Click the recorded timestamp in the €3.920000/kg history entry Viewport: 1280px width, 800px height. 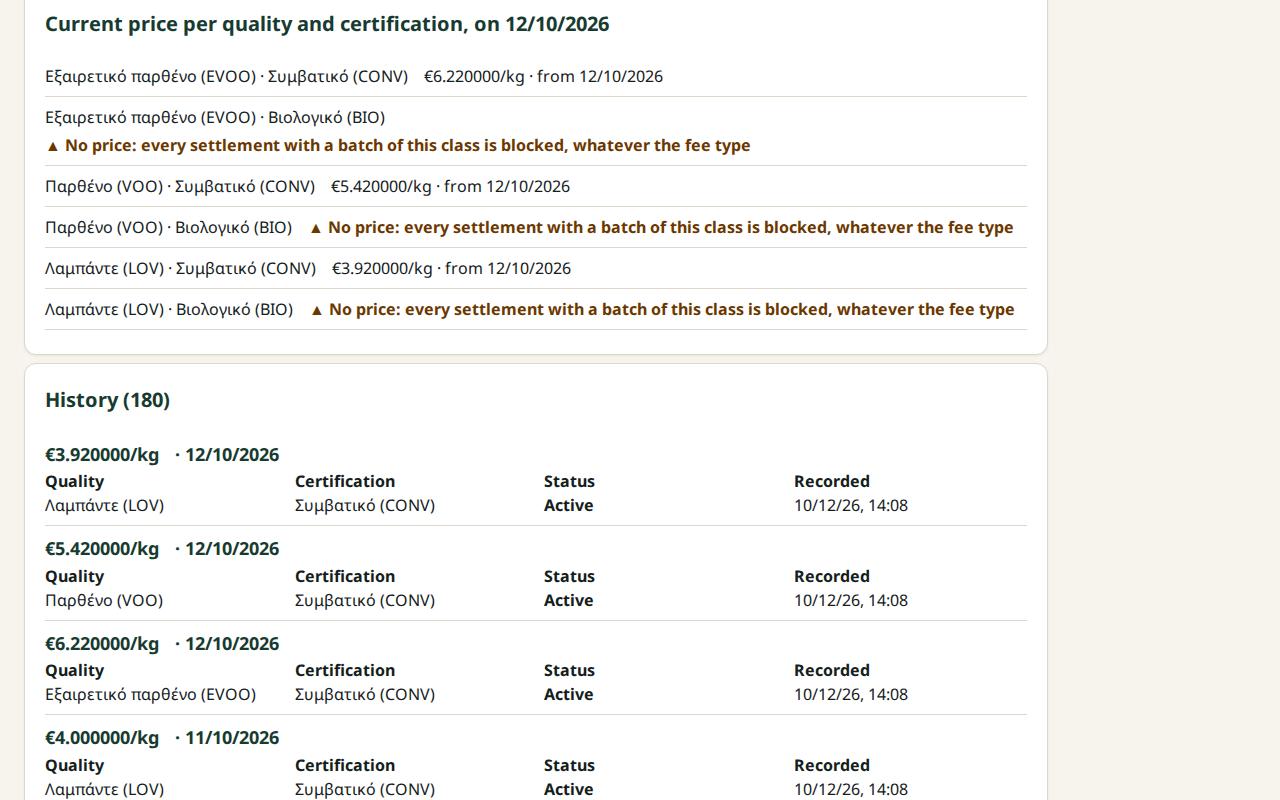click(851, 506)
